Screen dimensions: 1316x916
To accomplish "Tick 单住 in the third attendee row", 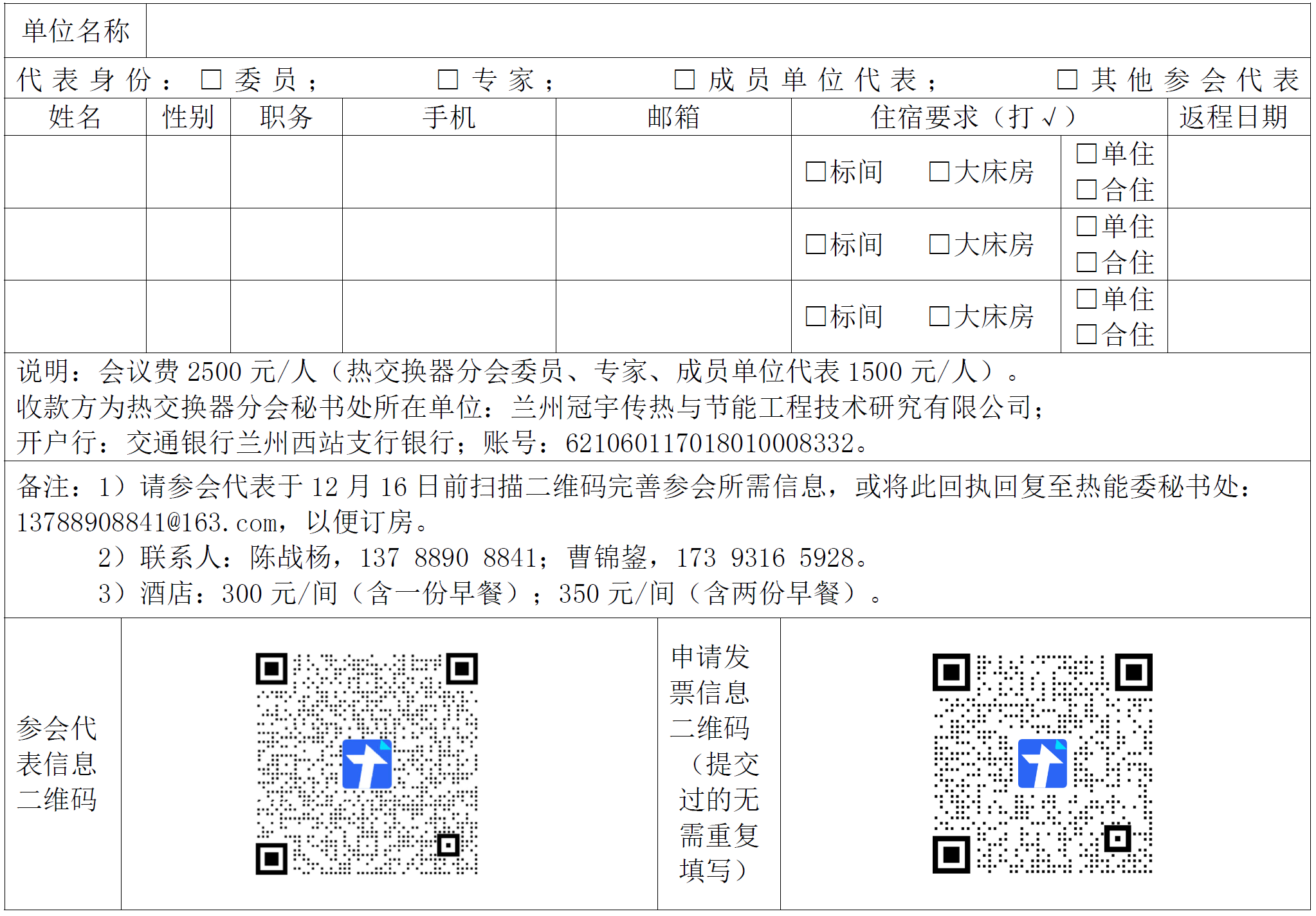I will 1086,298.
